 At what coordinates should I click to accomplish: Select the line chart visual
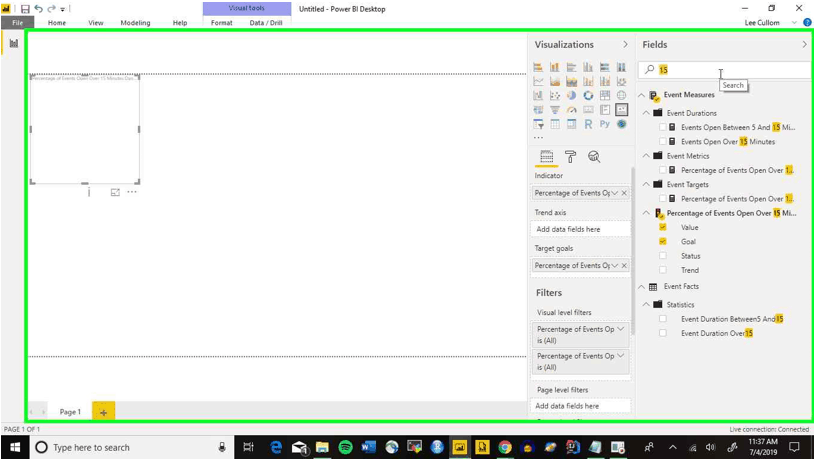[538, 82]
